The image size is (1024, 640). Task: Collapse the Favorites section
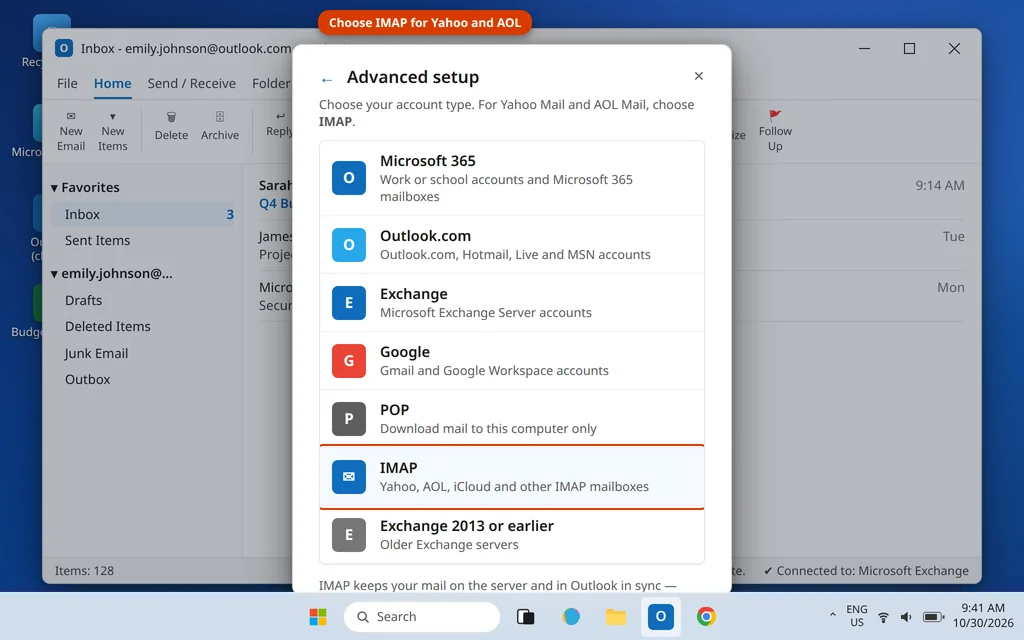[54, 188]
